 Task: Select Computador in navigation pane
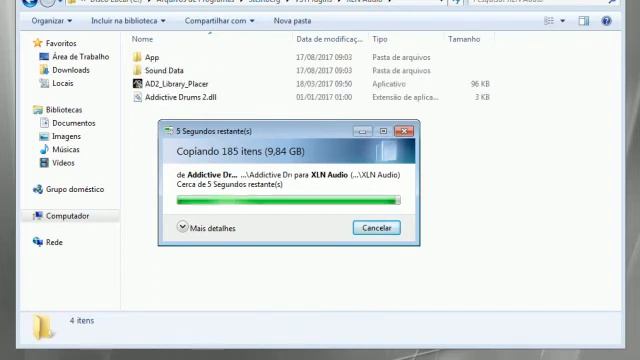[67, 216]
